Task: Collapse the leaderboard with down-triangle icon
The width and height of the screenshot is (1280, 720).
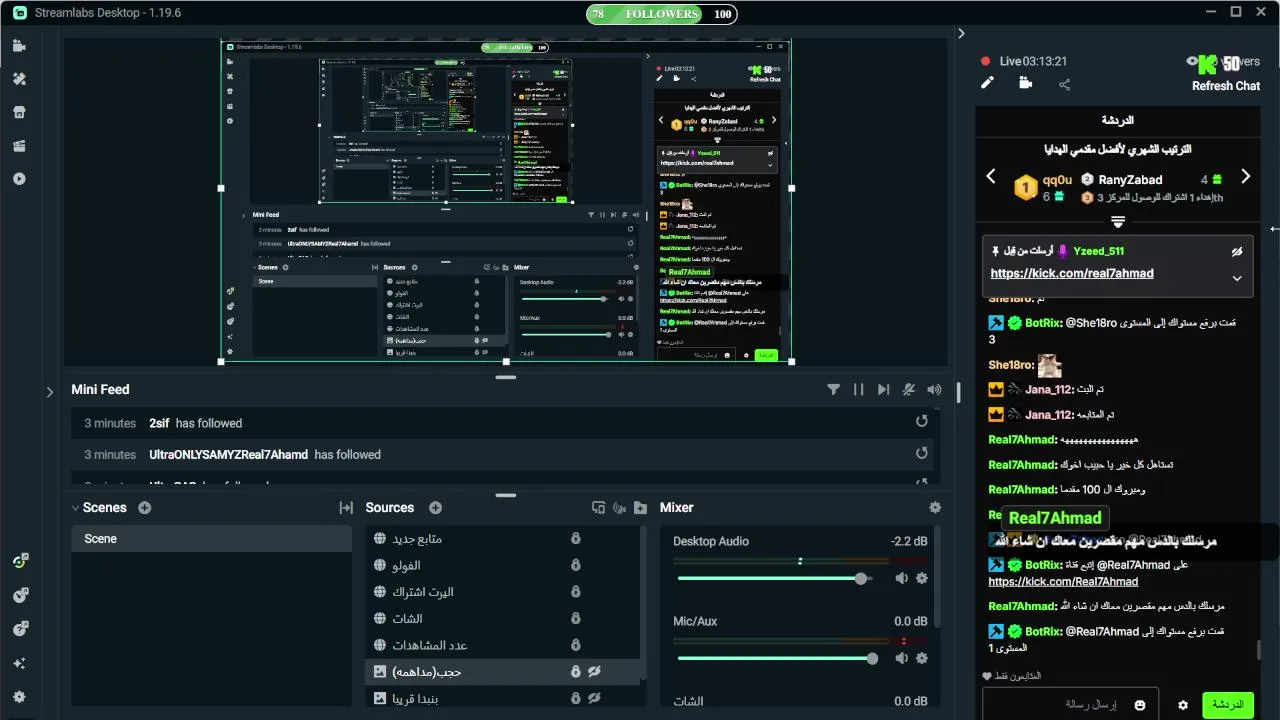Action: [x=1118, y=222]
